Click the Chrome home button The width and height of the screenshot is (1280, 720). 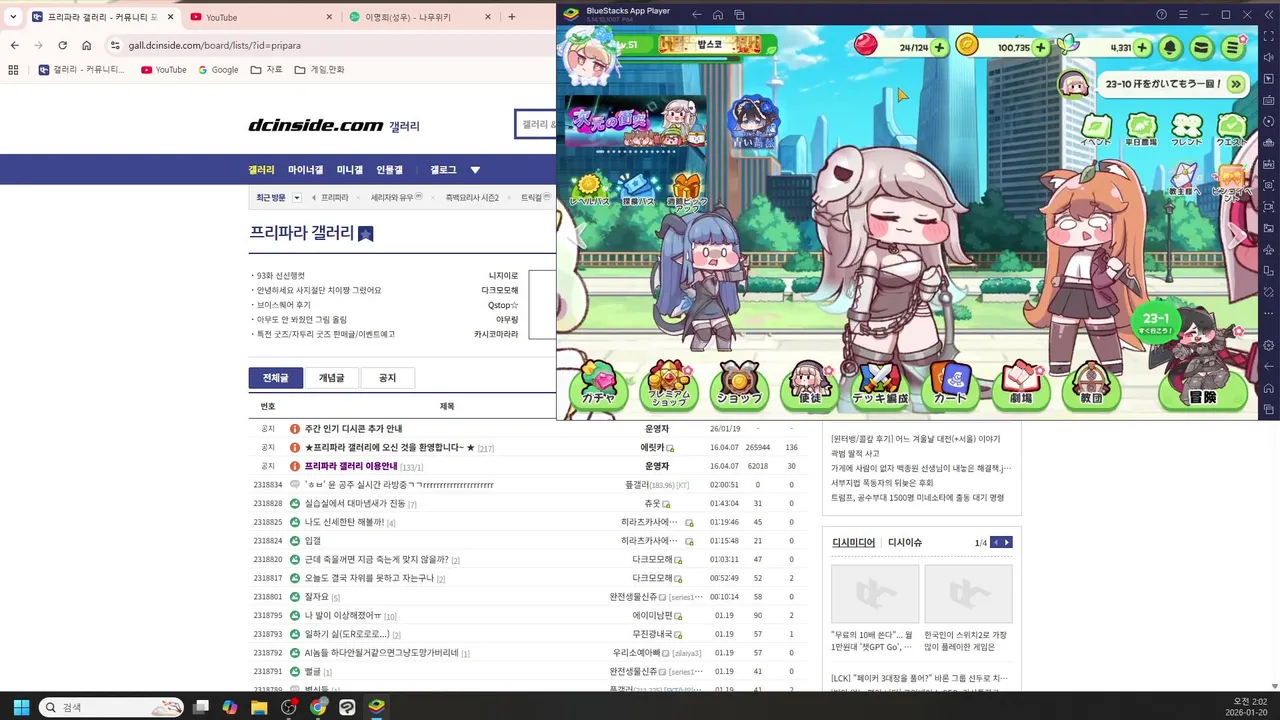pos(87,45)
